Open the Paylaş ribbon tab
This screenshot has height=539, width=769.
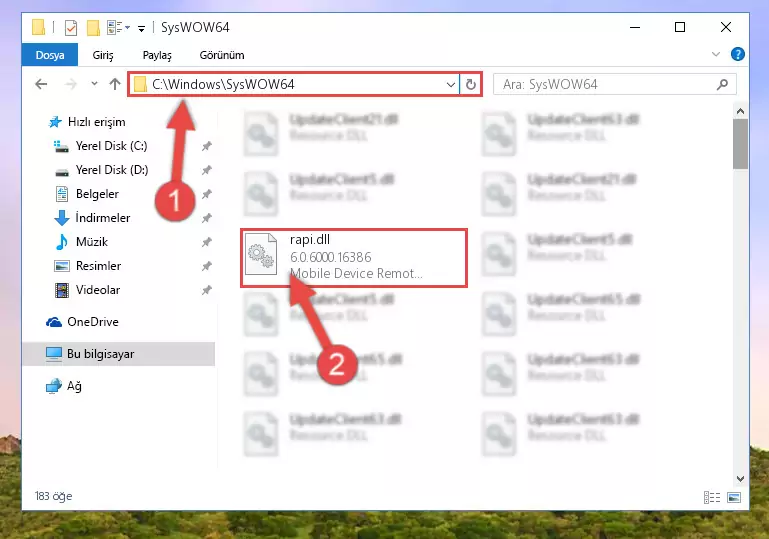click(x=157, y=55)
